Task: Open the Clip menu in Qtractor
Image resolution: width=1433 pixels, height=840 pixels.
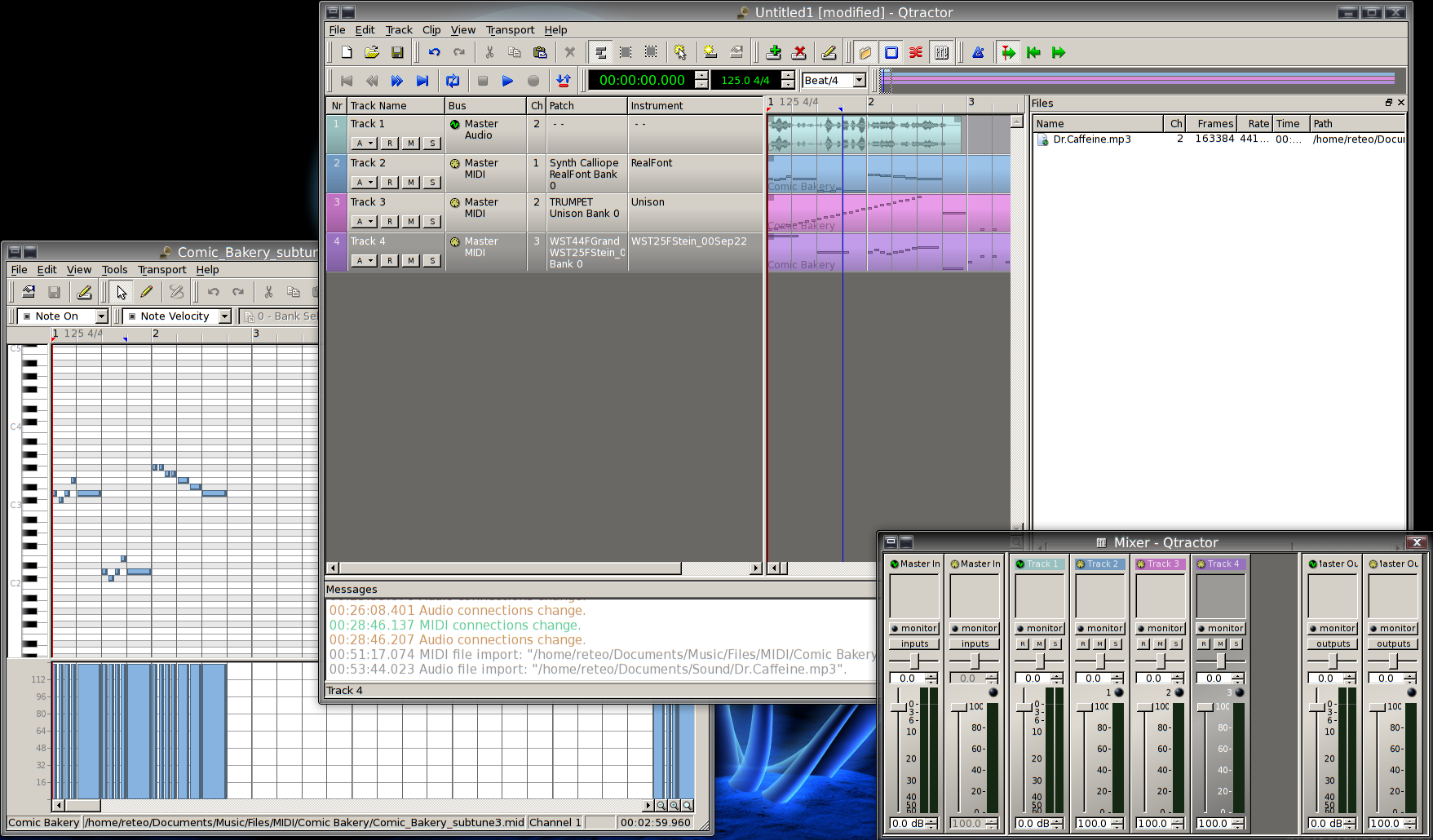Action: pos(431,30)
